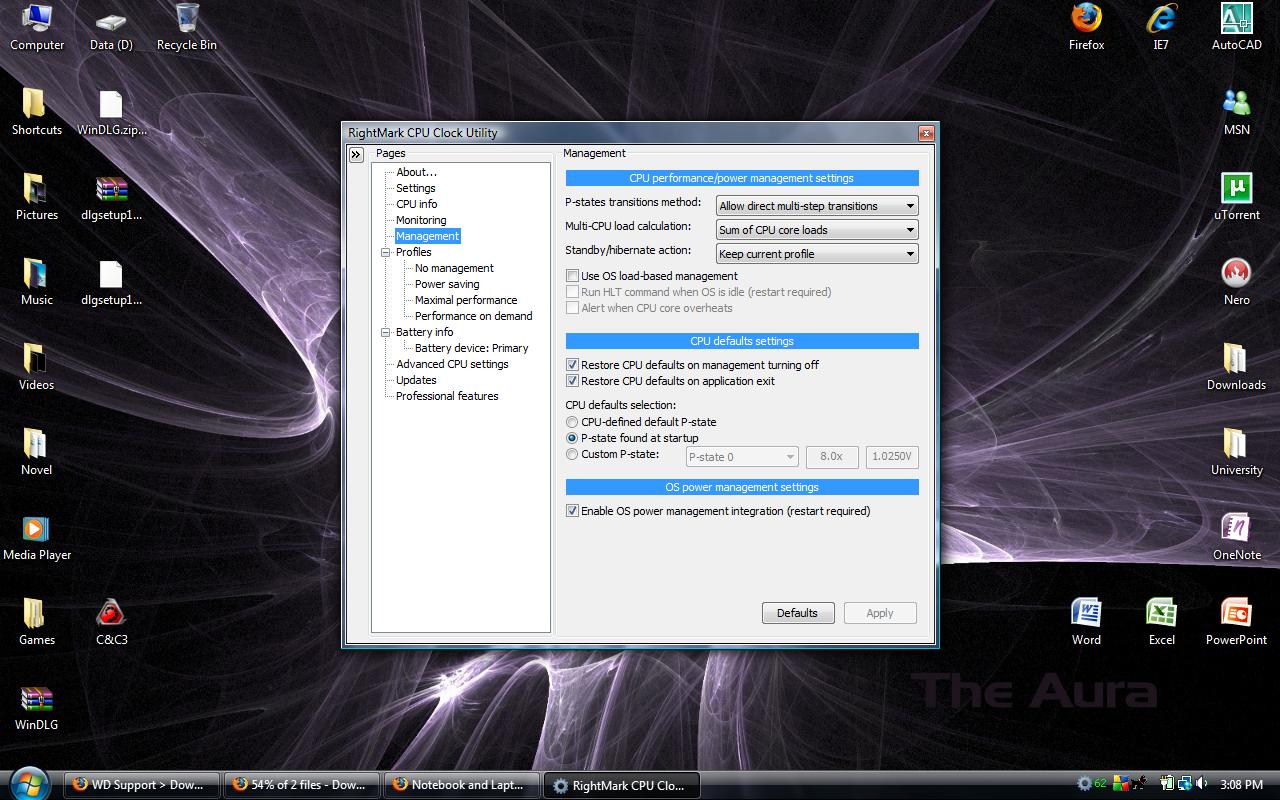
Task: Select Maximal performance profile
Action: point(466,300)
